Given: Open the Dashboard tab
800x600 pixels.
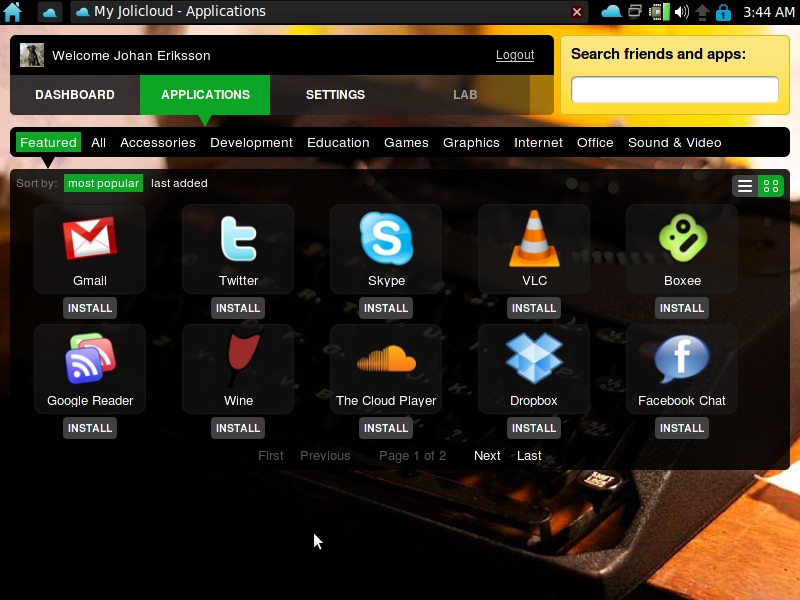Looking at the screenshot, I should (x=75, y=95).
